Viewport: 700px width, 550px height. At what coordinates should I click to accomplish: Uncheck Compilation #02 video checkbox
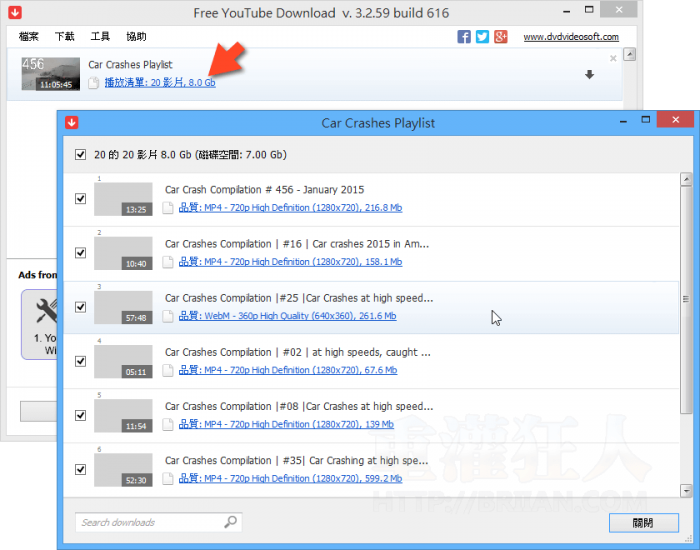click(80, 361)
